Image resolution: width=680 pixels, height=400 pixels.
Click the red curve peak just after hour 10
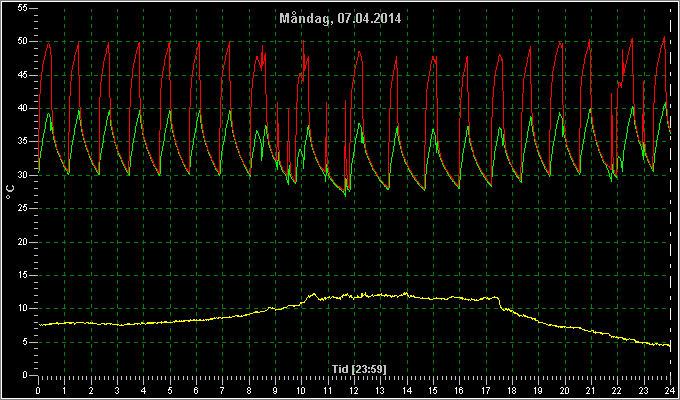click(x=303, y=41)
